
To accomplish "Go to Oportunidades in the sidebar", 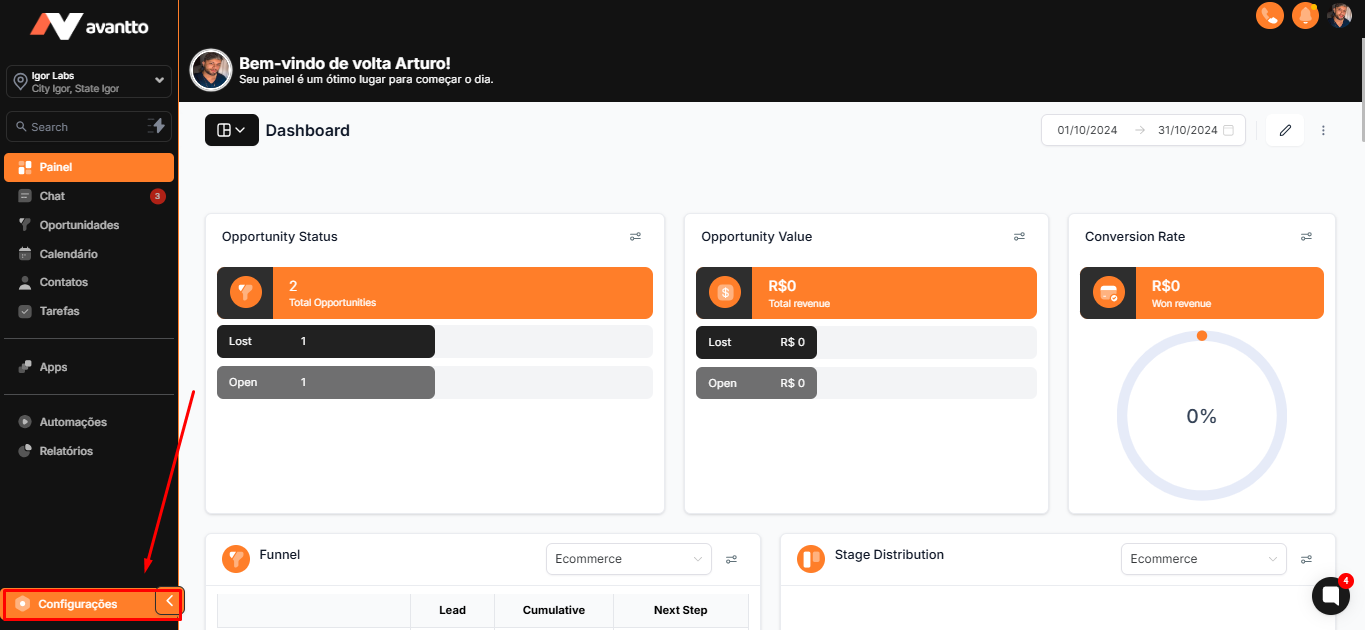I will (x=79, y=225).
